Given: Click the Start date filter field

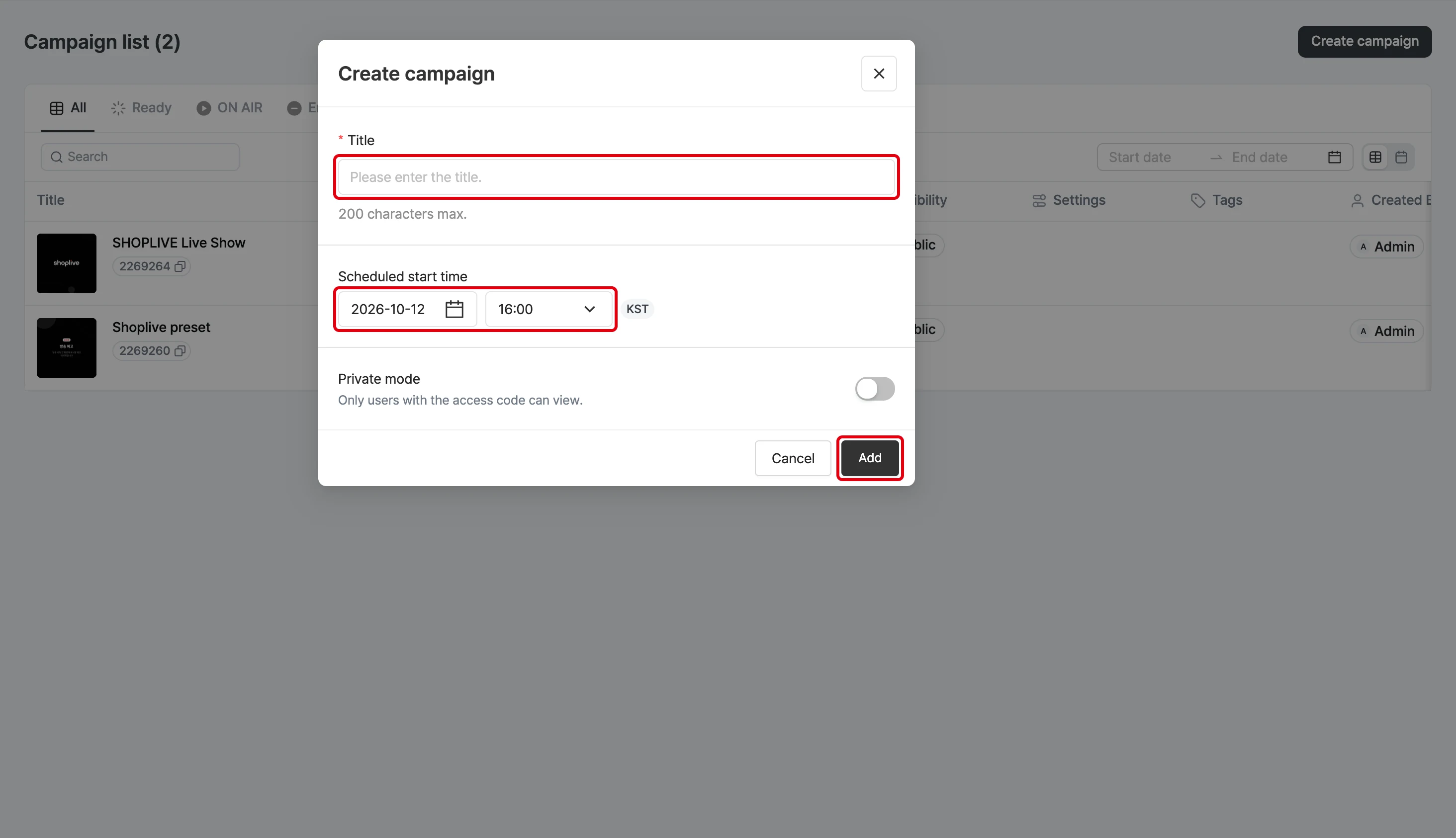Looking at the screenshot, I should pos(1140,157).
